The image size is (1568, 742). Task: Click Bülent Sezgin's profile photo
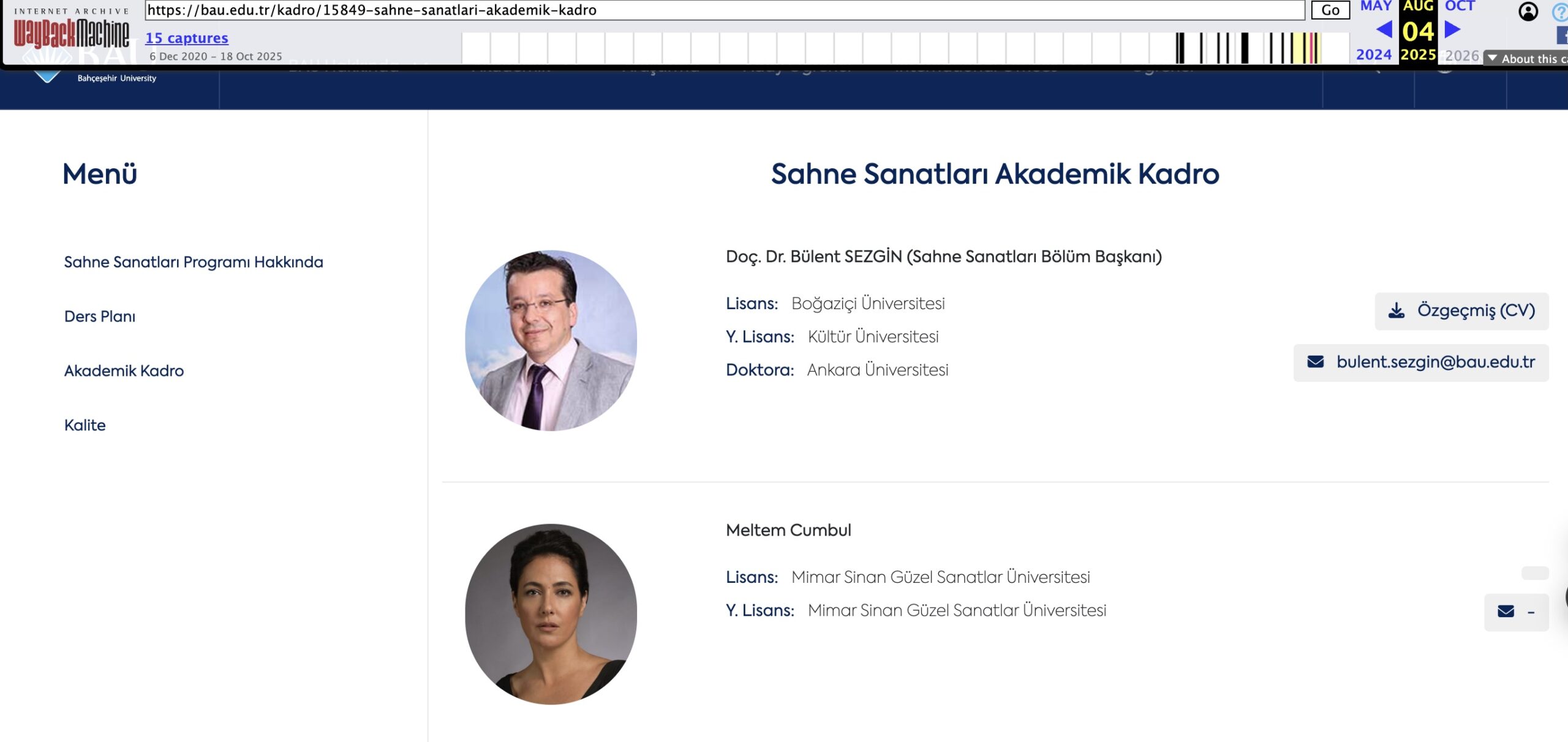click(551, 340)
